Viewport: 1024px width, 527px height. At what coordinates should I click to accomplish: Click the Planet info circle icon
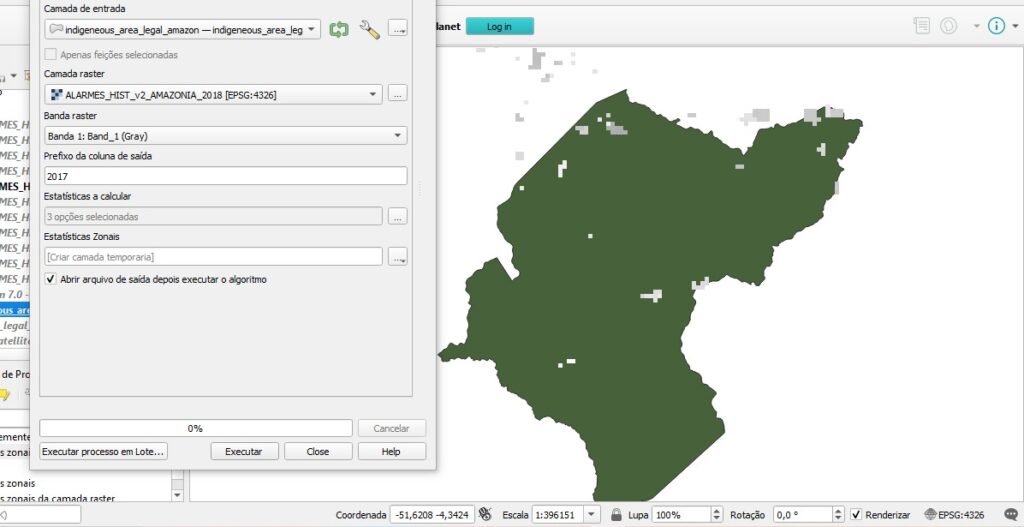[996, 26]
